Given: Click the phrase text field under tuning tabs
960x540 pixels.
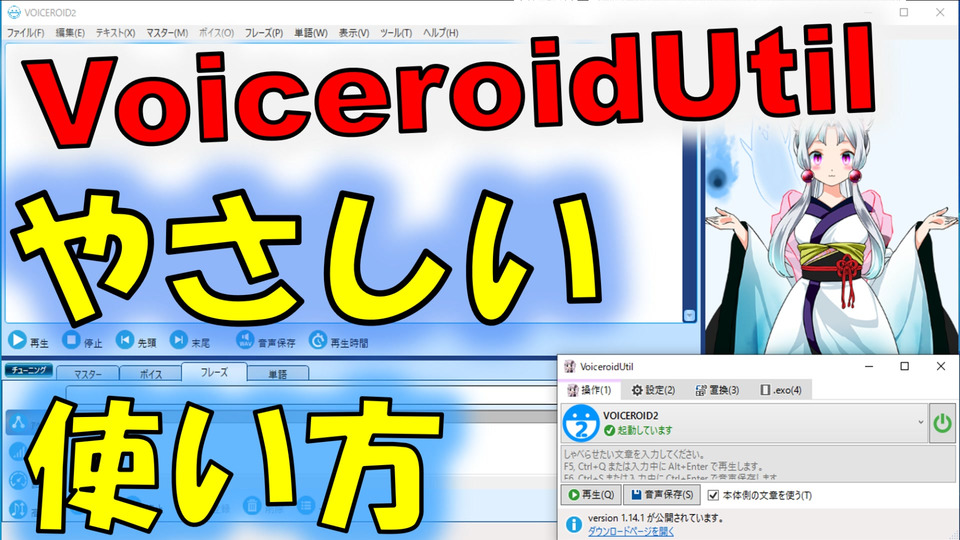Looking at the screenshot, I should coord(311,395).
